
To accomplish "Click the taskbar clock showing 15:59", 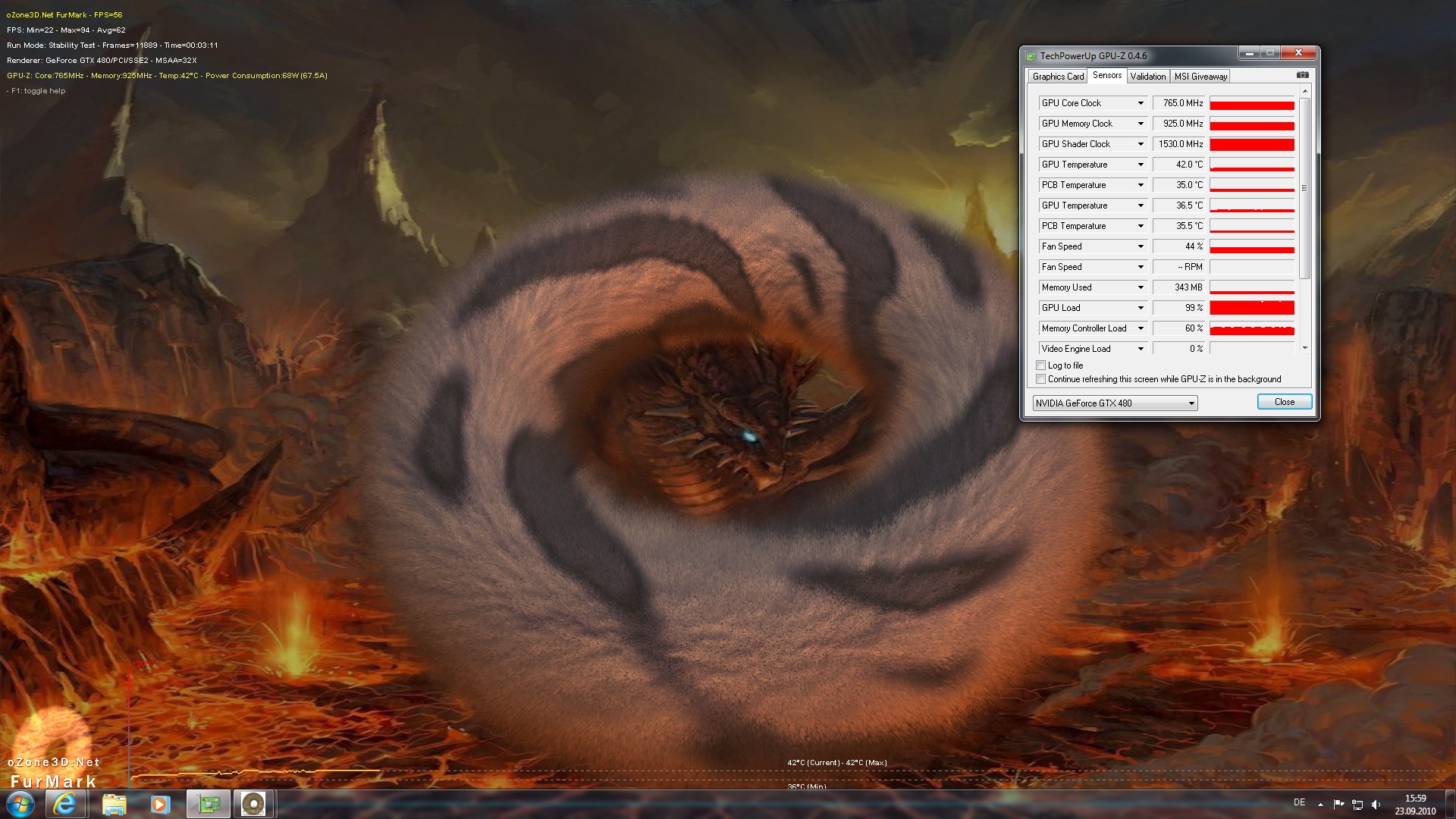I will pos(1415,804).
